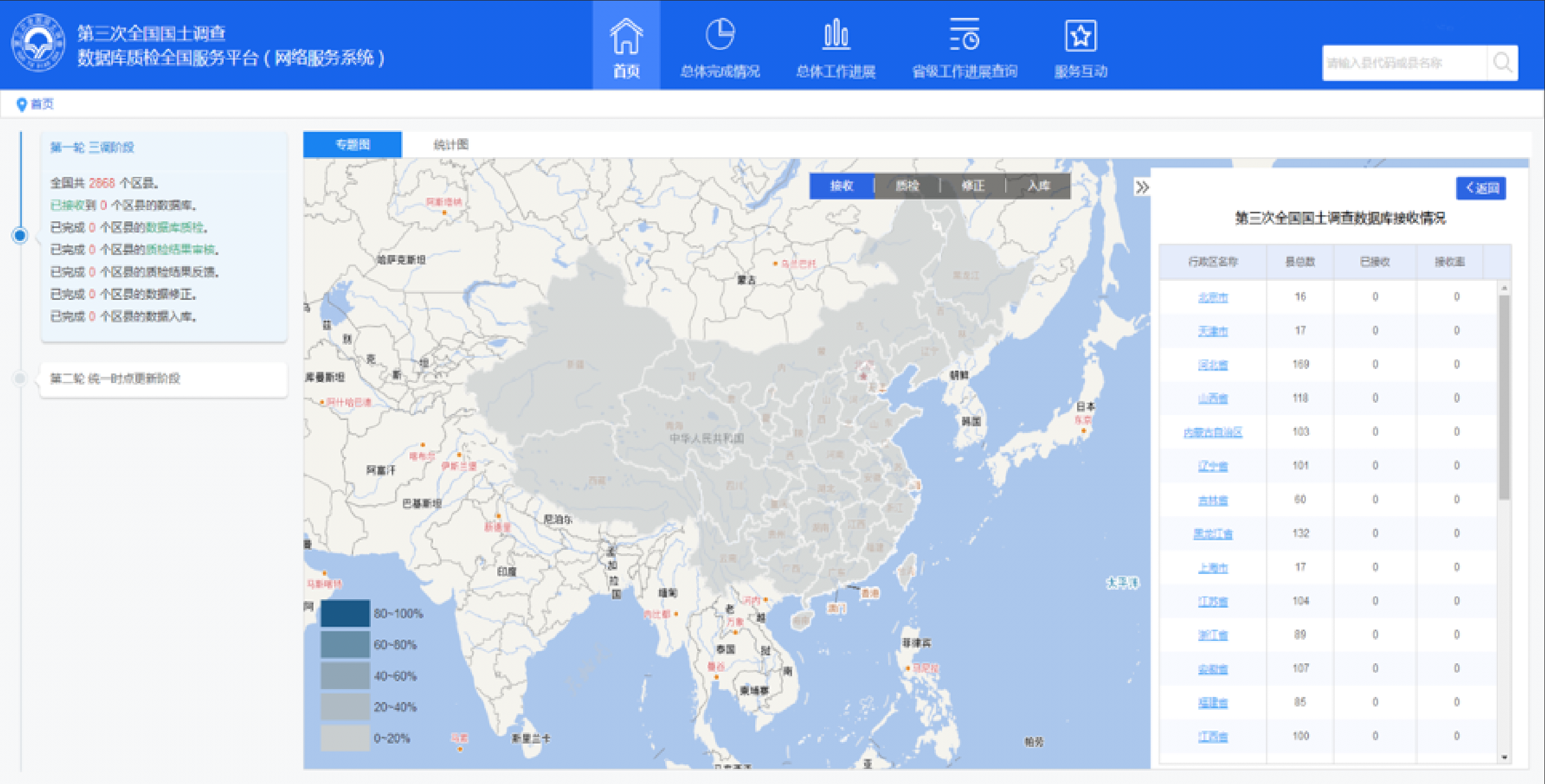Click county count 169 for 河北省
Viewport: 1545px width, 784px height.
click(1300, 364)
